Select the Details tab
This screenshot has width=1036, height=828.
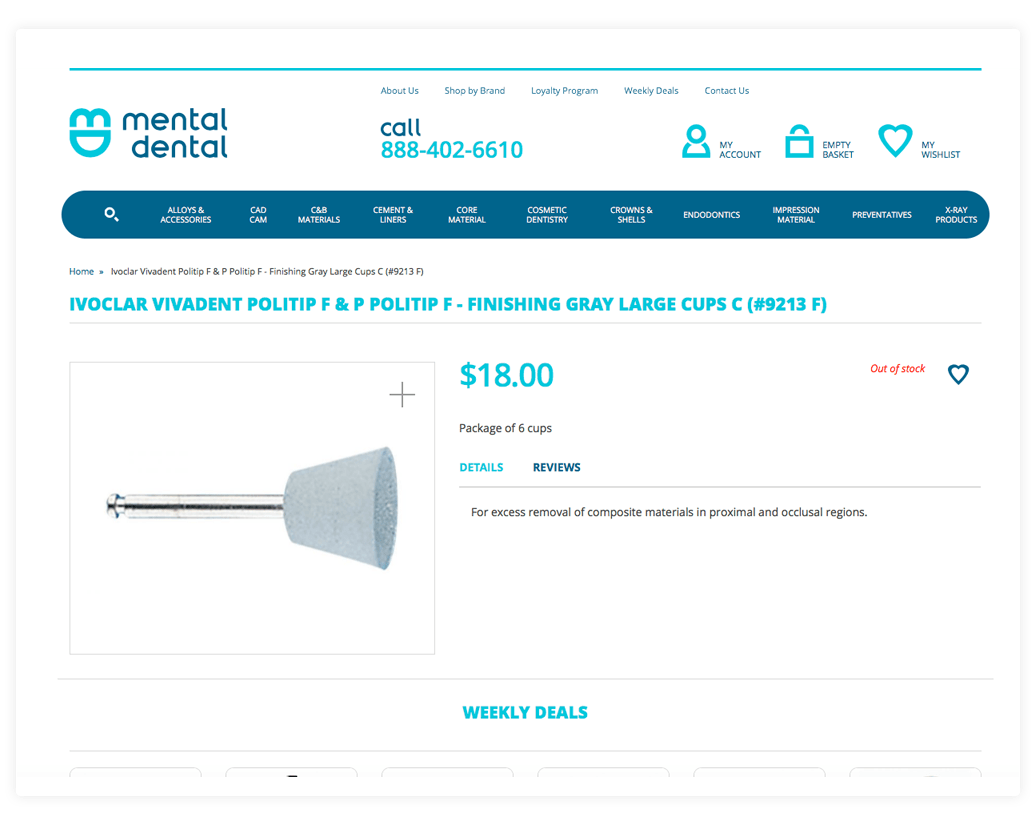pos(481,467)
